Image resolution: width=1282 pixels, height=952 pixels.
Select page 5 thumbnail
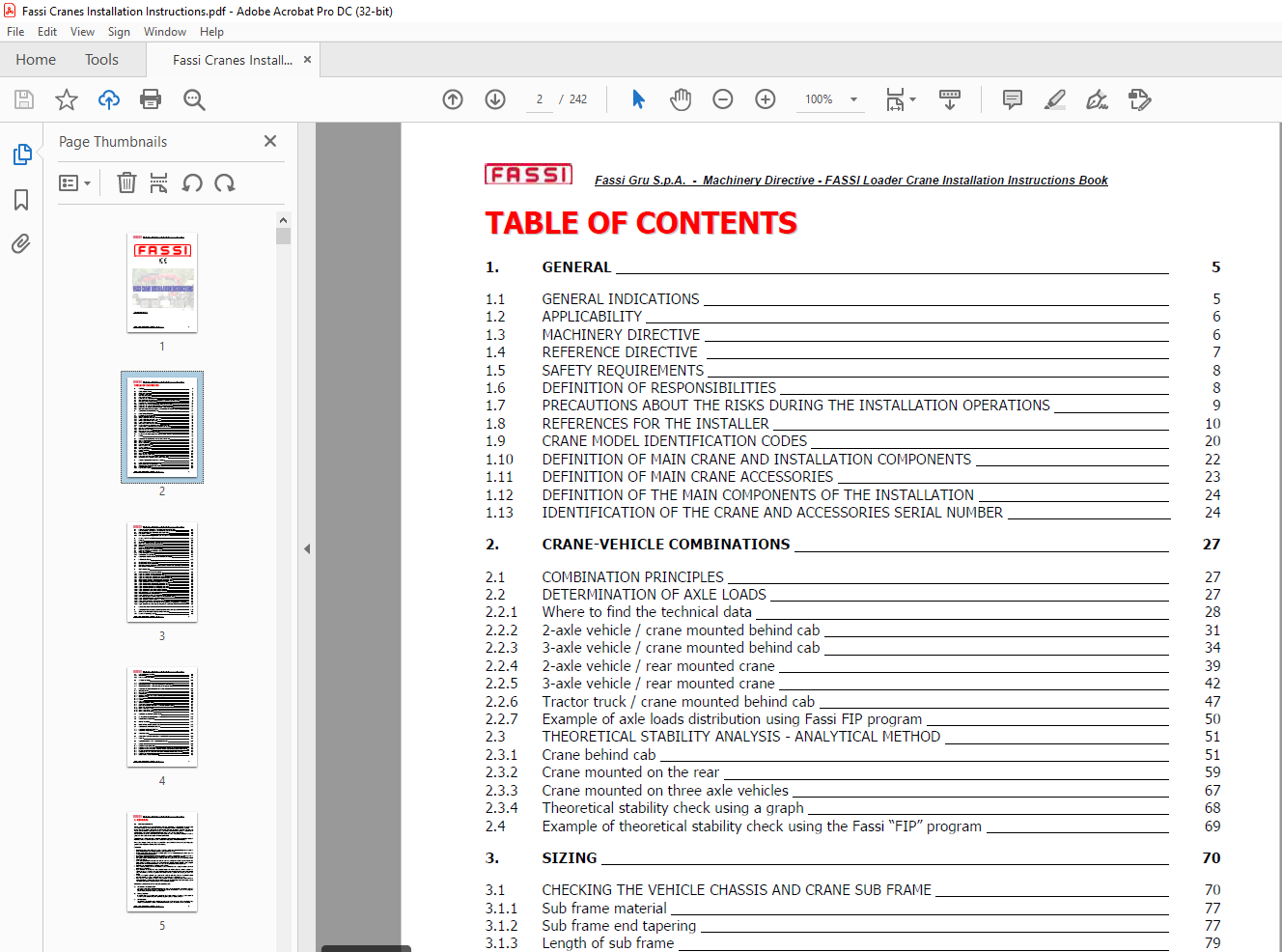coord(162,862)
